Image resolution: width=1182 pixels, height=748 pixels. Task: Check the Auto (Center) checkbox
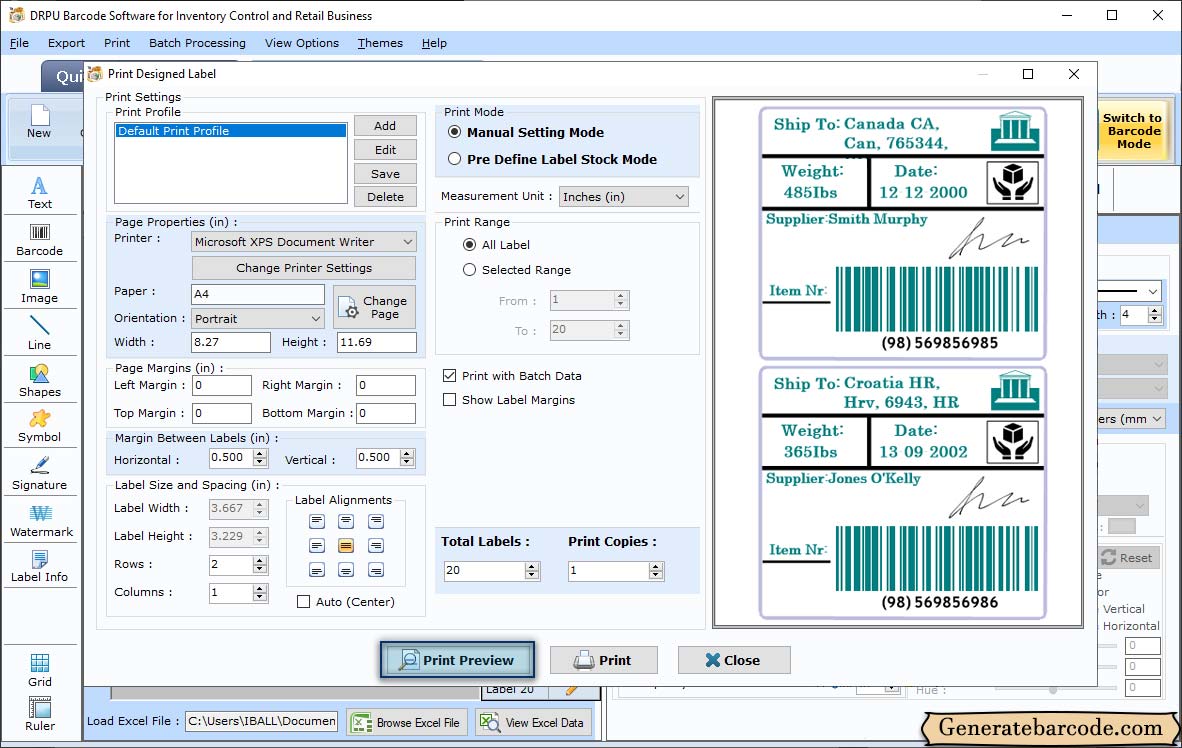[303, 602]
